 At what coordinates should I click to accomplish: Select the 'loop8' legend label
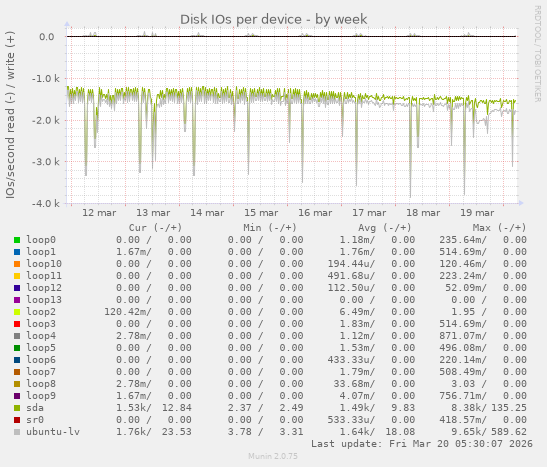(x=41, y=384)
